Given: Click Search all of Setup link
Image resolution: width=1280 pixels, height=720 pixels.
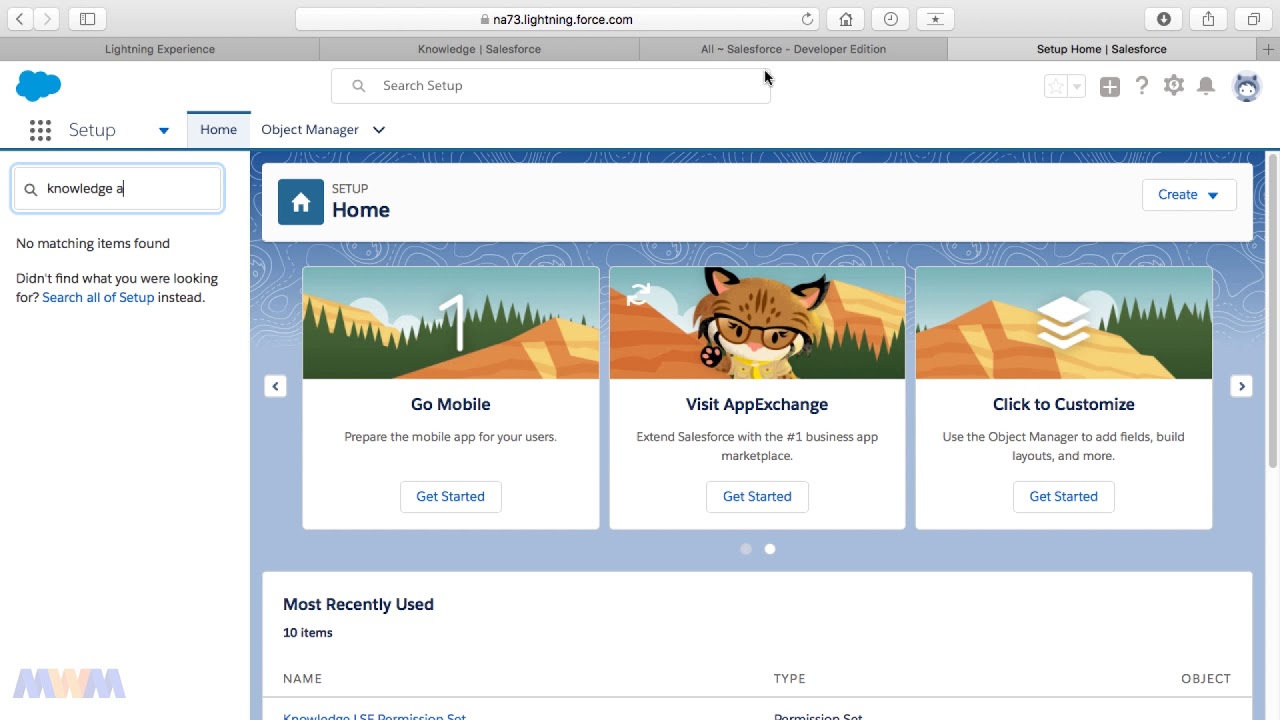Looking at the screenshot, I should [x=98, y=297].
